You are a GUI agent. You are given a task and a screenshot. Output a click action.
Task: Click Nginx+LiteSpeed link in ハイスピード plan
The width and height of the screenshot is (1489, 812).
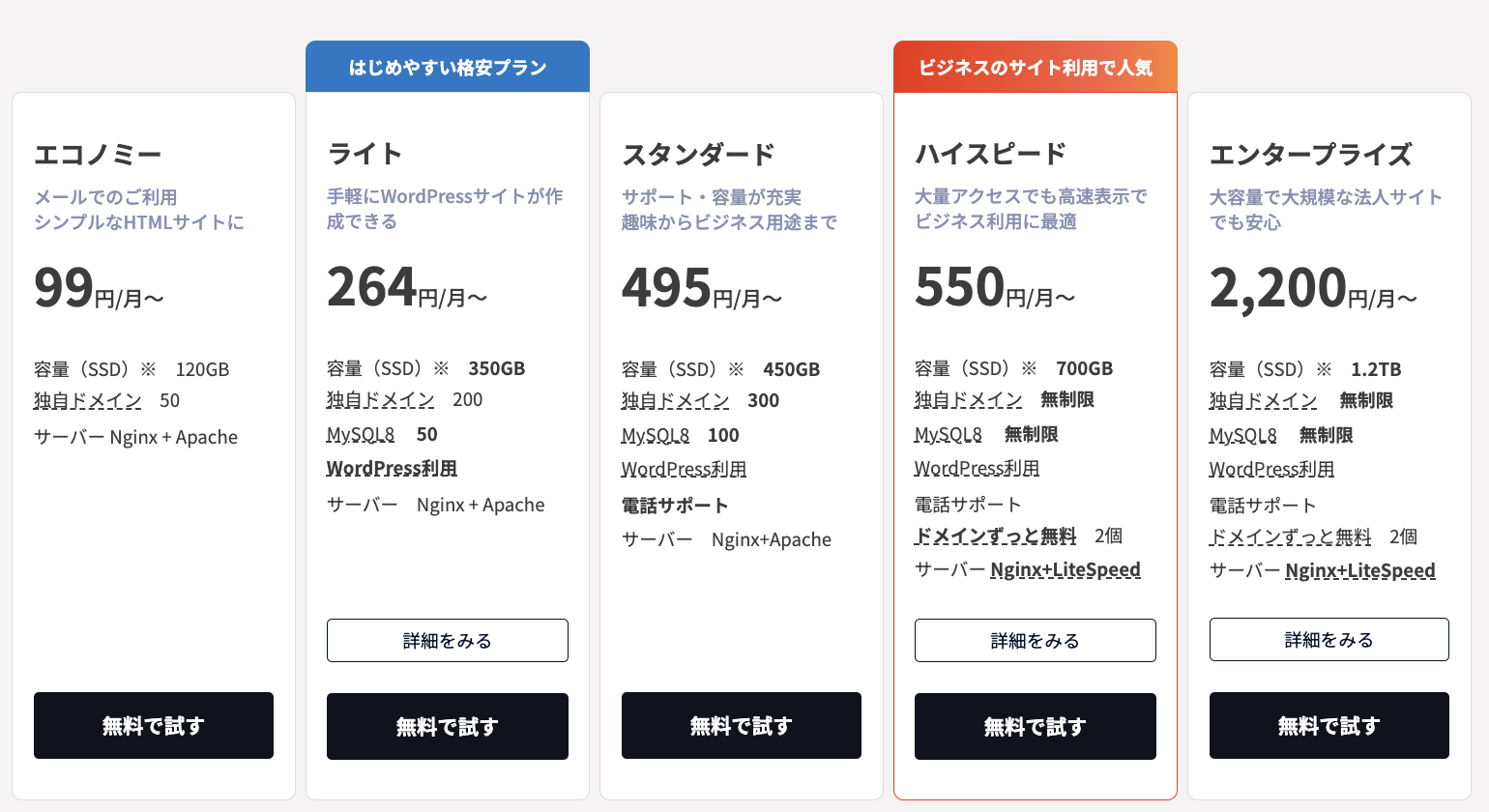[x=1066, y=569]
